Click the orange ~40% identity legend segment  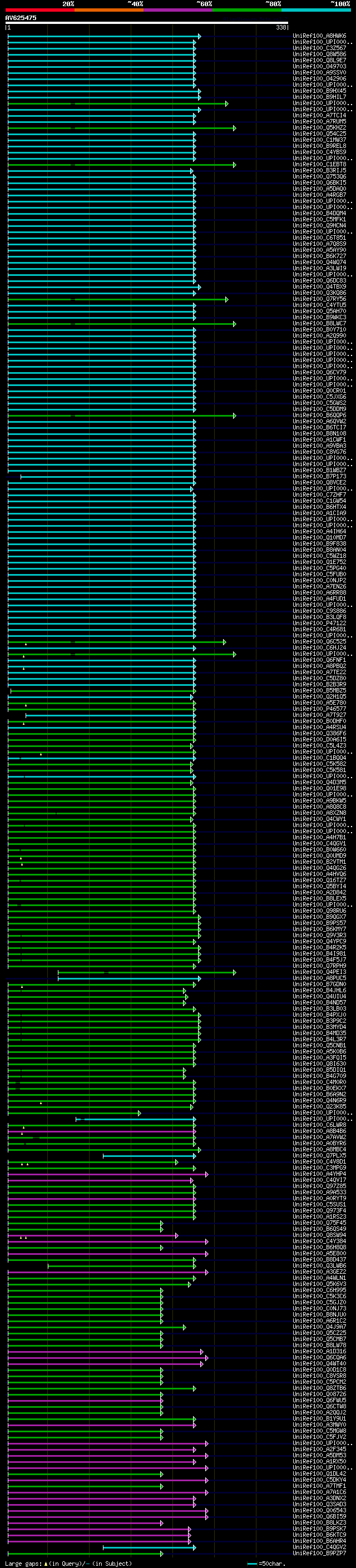[x=109, y=10]
